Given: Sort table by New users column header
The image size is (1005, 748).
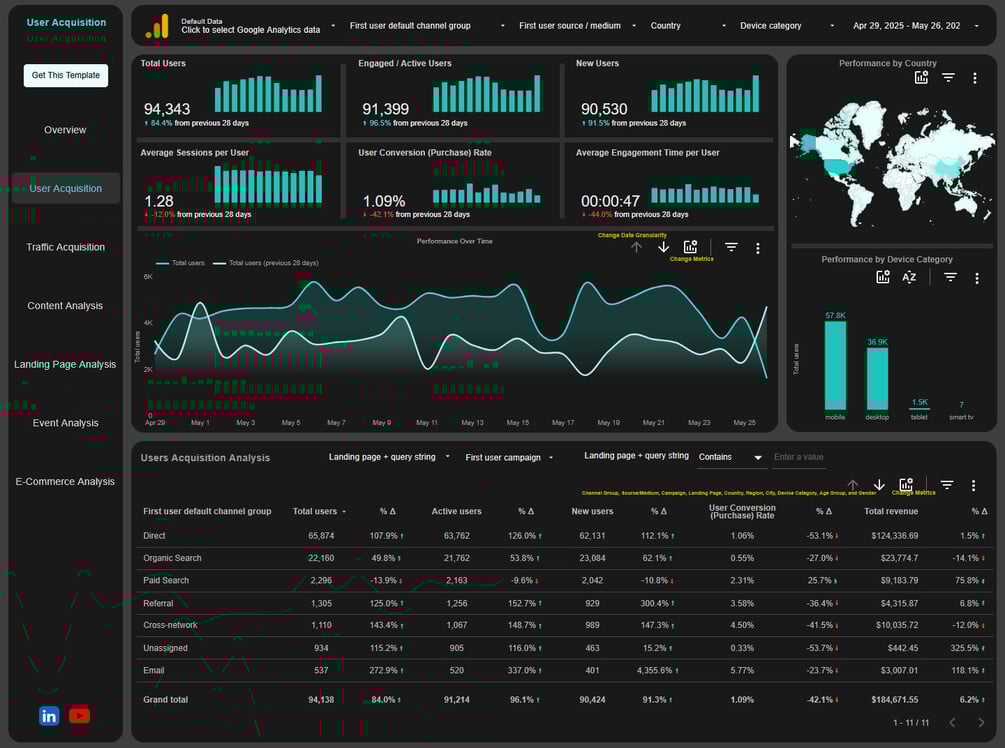Looking at the screenshot, I should 592,511.
